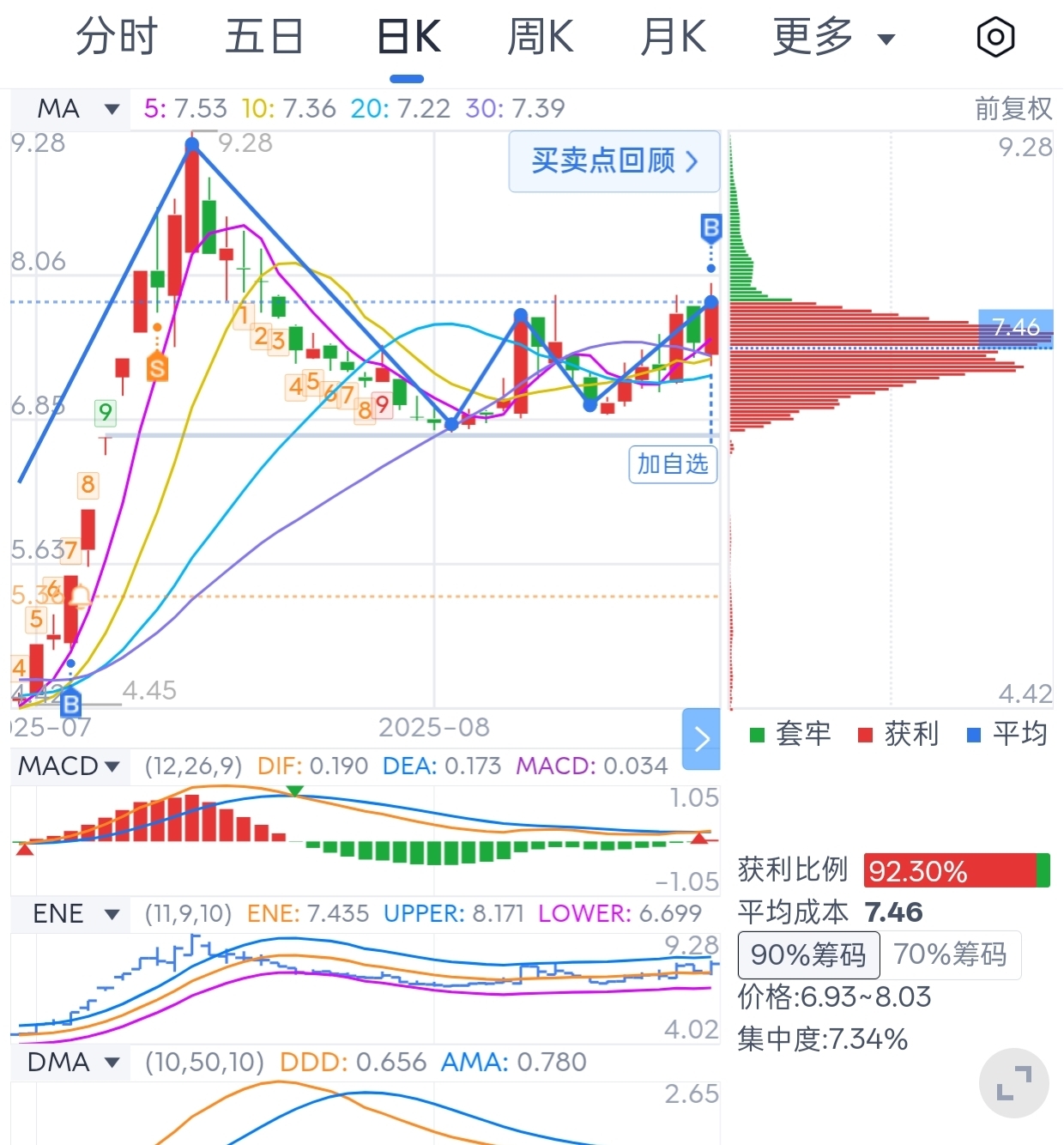Click the blue B buy marker at top
This screenshot has width=1064, height=1145.
point(710,228)
